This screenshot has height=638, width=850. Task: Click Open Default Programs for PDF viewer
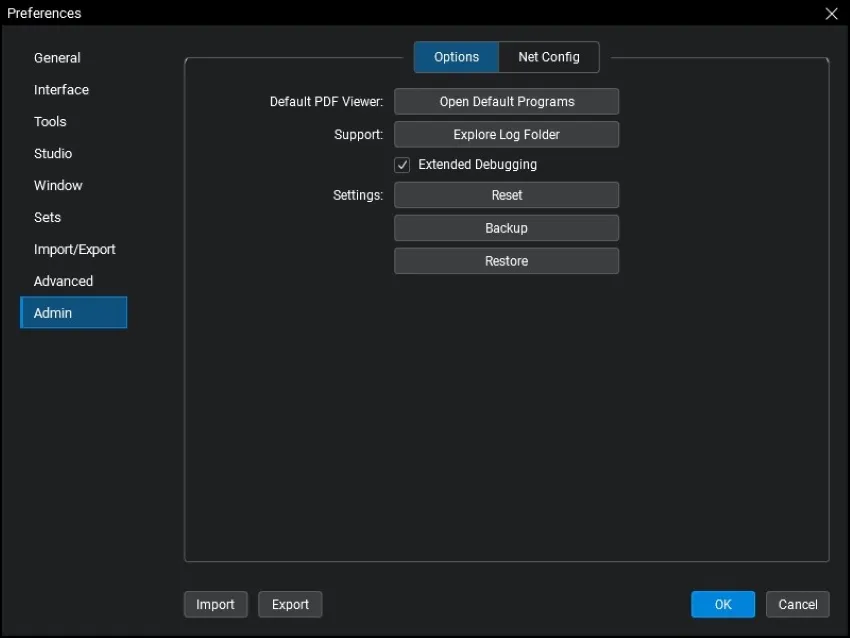point(506,101)
